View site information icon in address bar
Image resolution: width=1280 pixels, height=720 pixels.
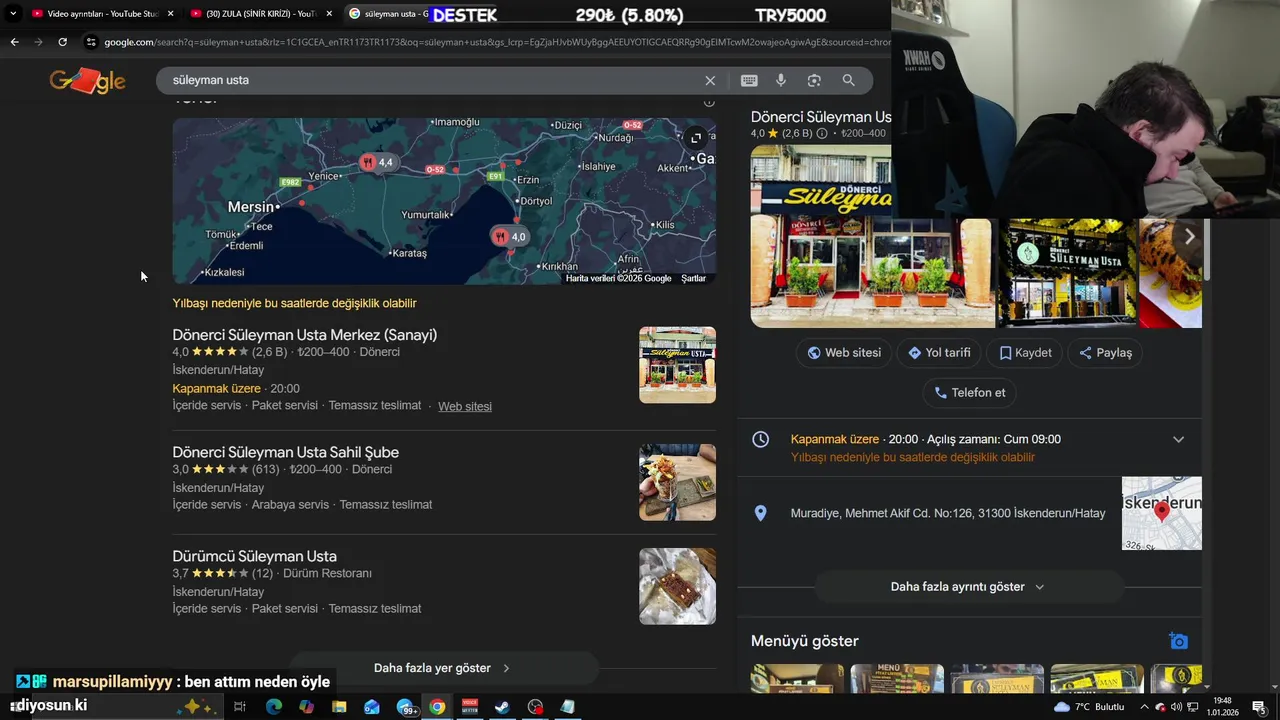(x=91, y=42)
